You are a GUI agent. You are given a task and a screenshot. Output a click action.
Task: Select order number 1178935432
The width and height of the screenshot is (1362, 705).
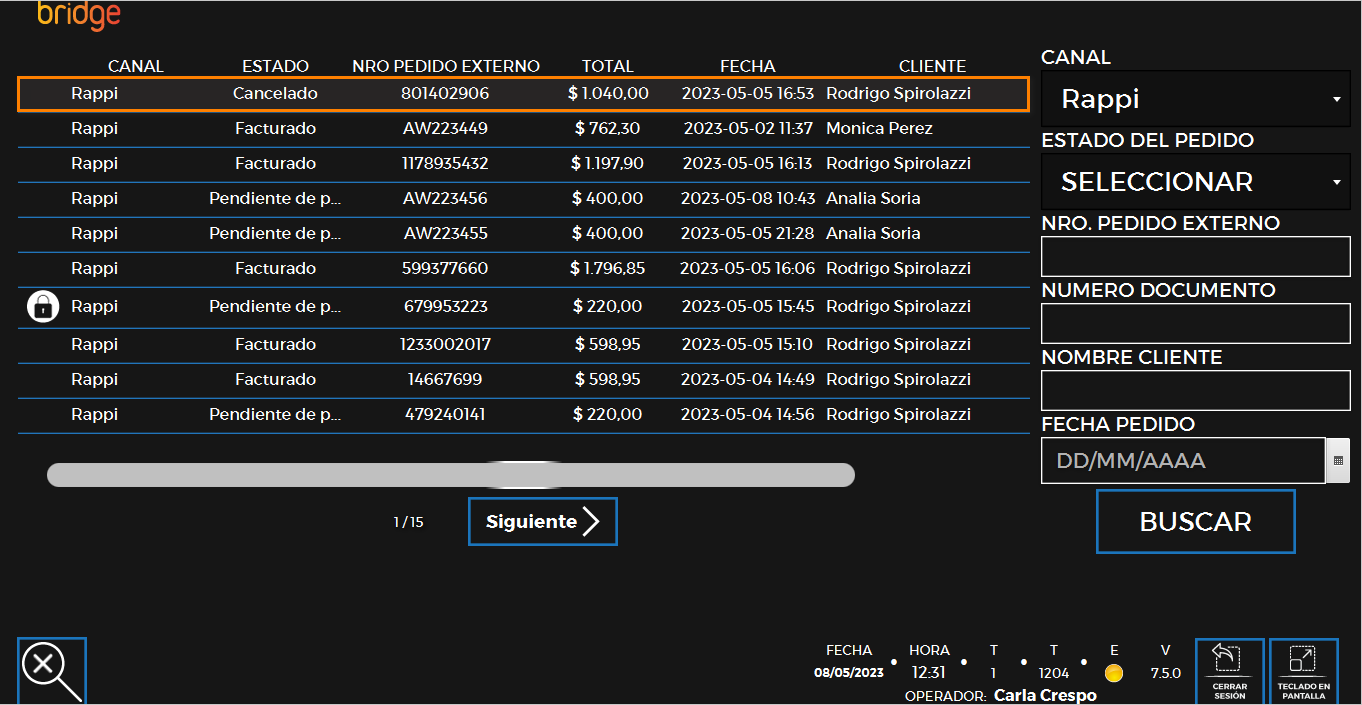[x=445, y=163]
